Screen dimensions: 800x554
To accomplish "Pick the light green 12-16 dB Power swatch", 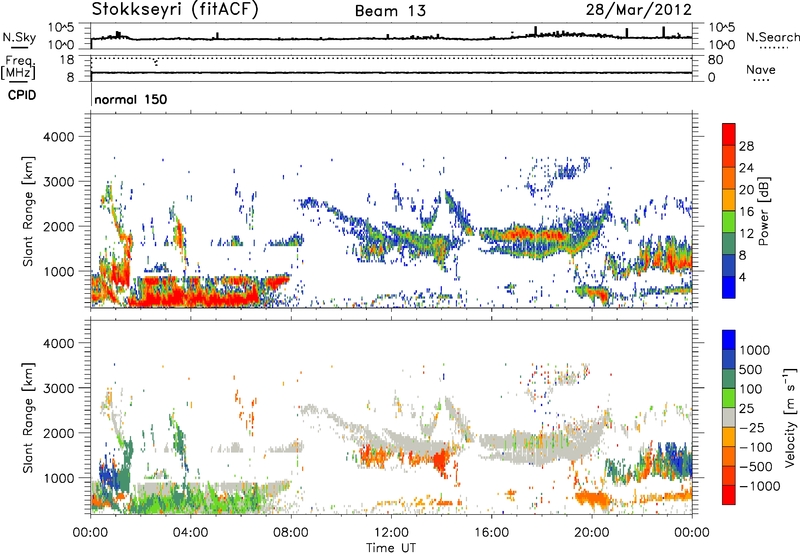I will pos(729,222).
